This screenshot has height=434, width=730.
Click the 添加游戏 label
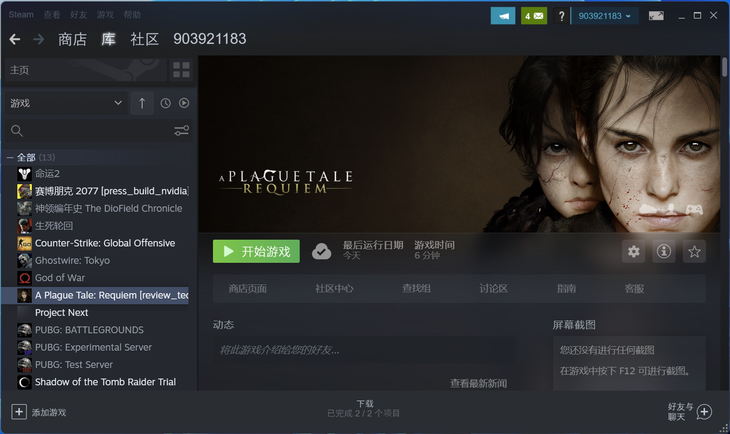[x=49, y=413]
